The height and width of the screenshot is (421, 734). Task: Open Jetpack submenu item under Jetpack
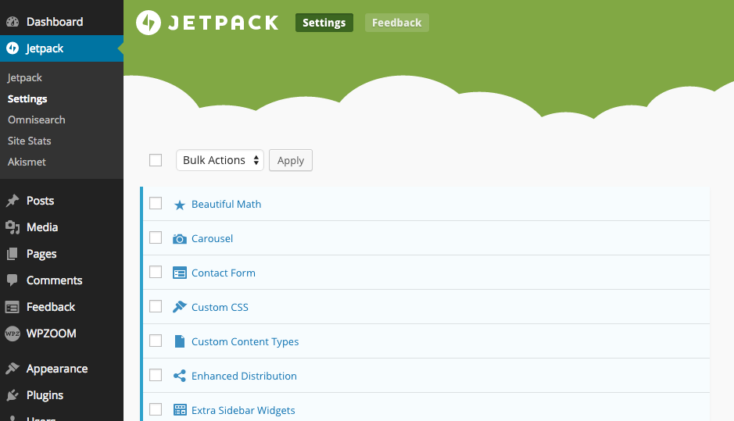tap(25, 78)
